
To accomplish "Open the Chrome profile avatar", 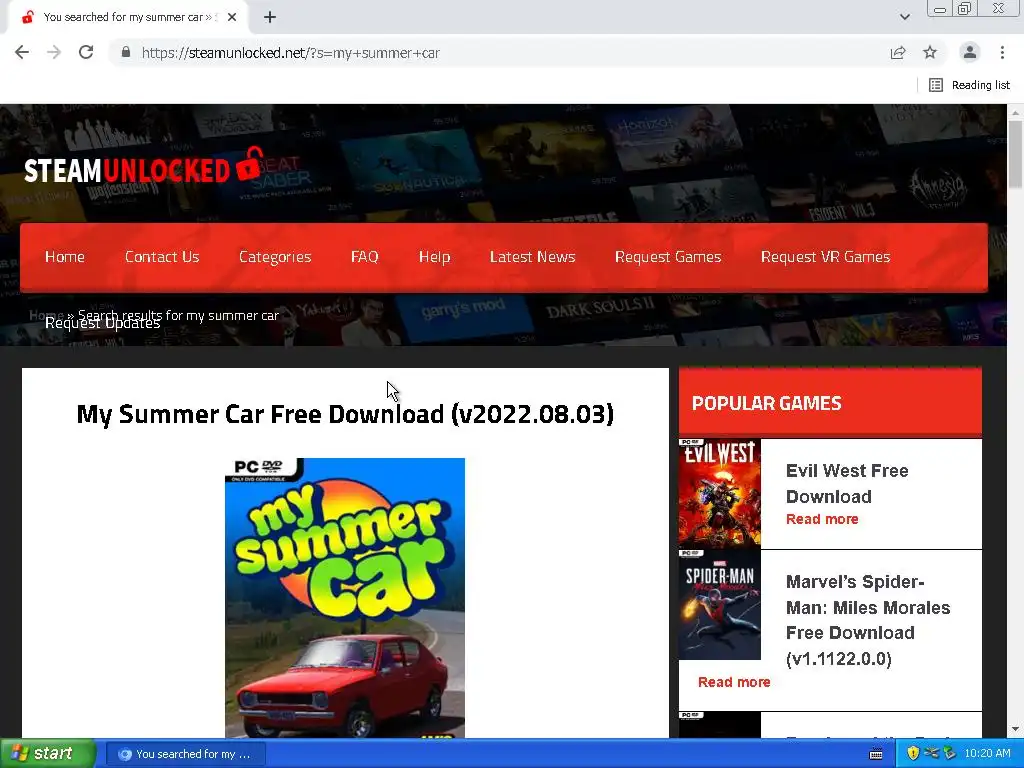I will click(x=970, y=52).
